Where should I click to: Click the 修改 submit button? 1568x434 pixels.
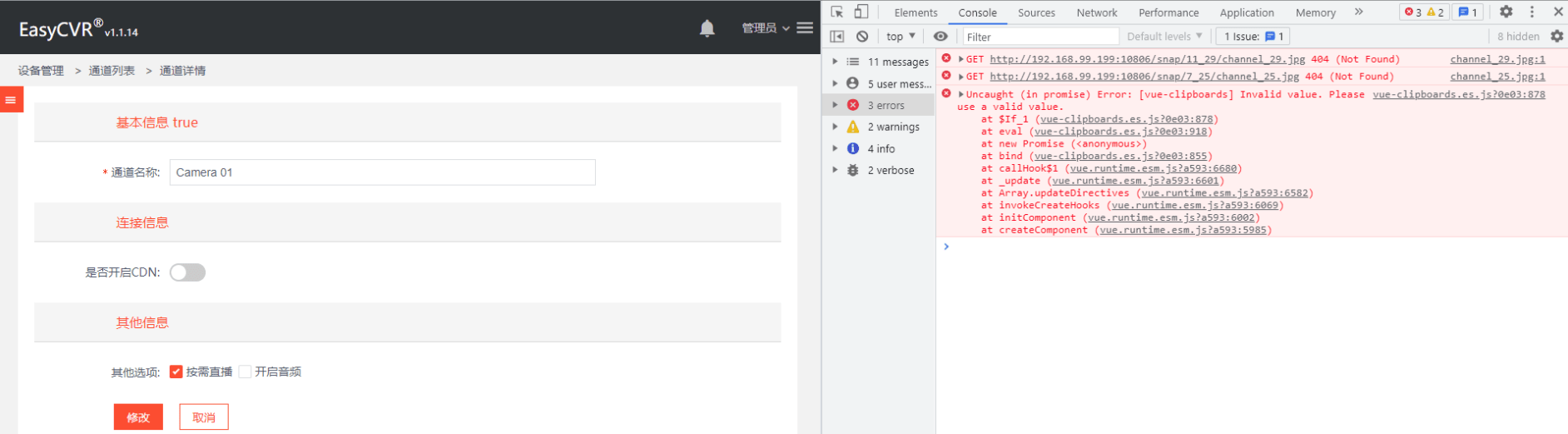click(x=138, y=417)
